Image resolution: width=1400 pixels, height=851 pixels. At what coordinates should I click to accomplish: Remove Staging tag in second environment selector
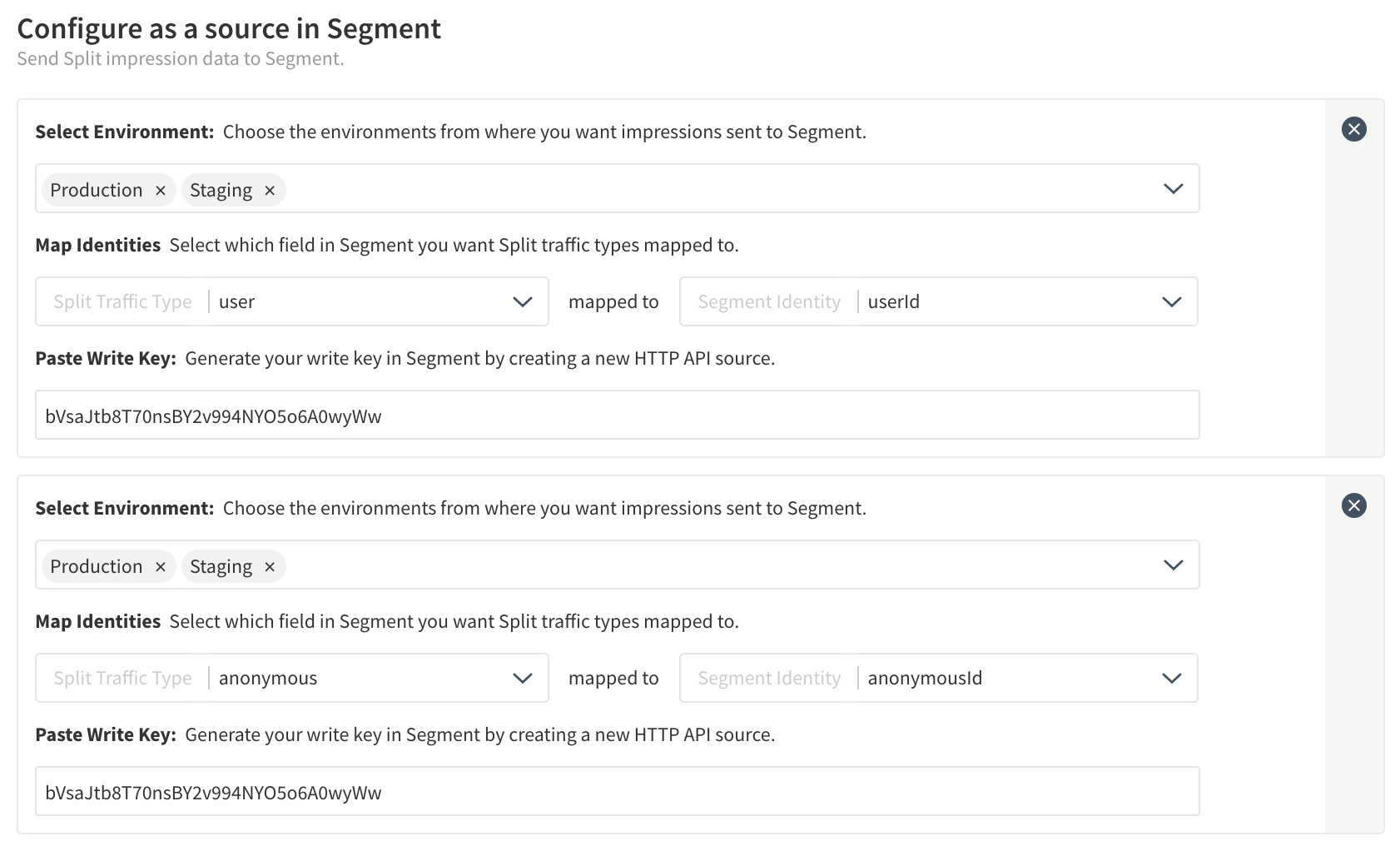click(x=270, y=567)
